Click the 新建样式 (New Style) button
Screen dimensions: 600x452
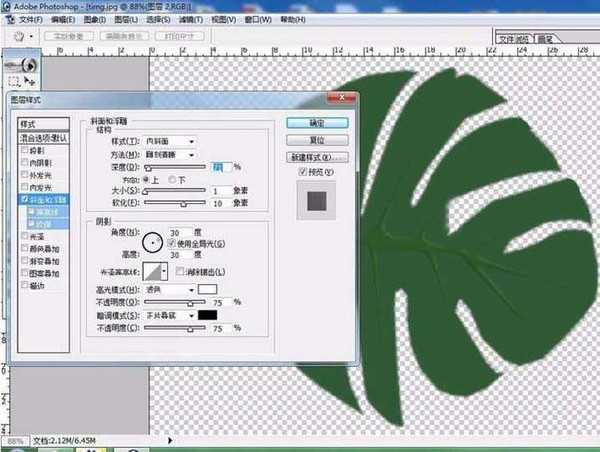point(317,157)
